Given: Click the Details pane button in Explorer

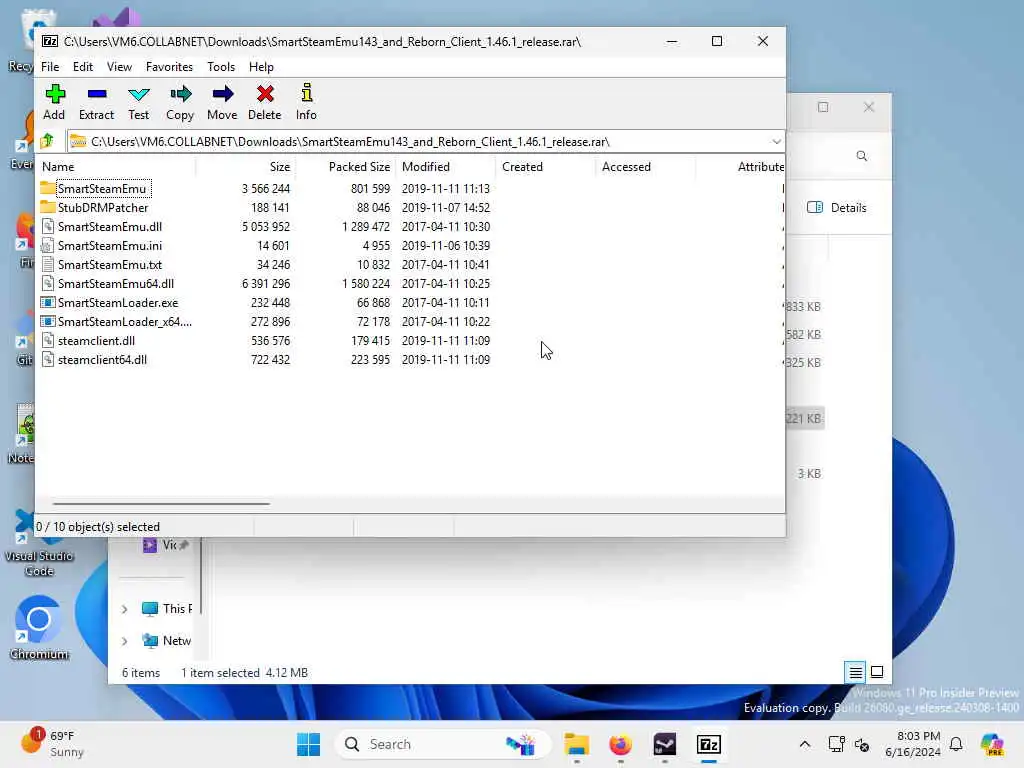Looking at the screenshot, I should pyautogui.click(x=837, y=208).
